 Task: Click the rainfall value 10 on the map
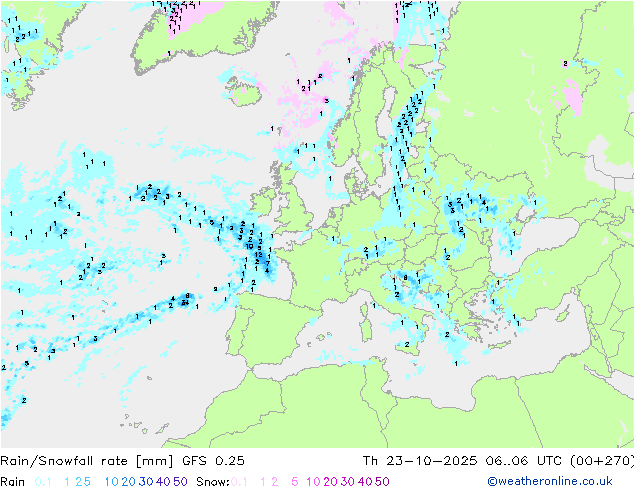click(249, 246)
